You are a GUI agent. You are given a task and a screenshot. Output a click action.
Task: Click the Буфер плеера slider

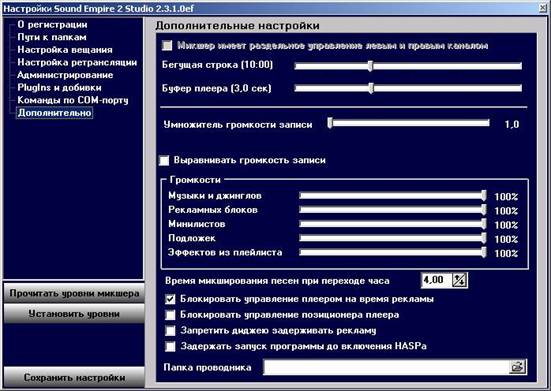[408, 88]
